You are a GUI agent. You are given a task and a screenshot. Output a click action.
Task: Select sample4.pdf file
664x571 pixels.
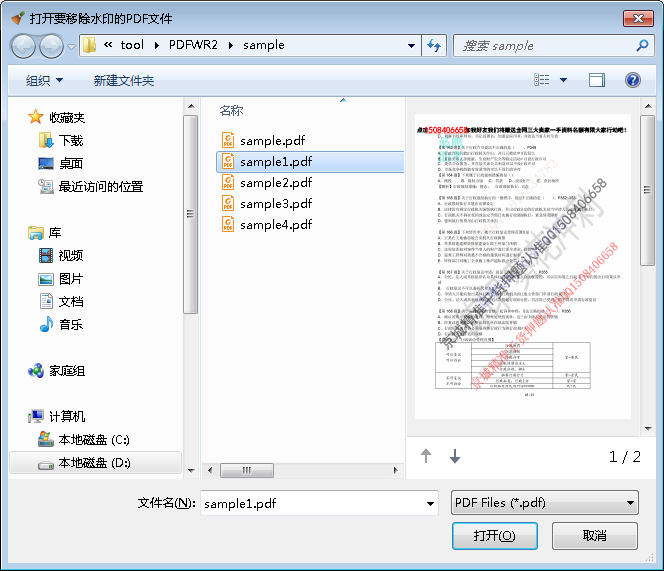[276, 224]
